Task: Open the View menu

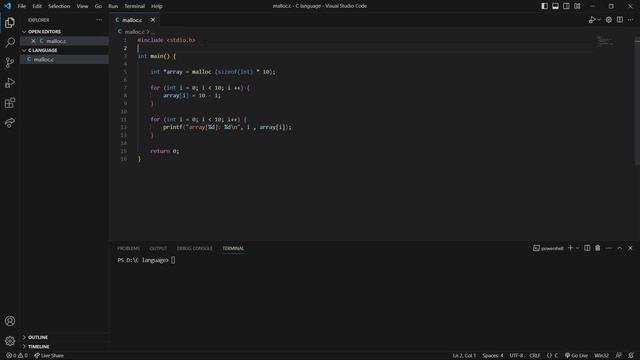Action: click(x=82, y=6)
